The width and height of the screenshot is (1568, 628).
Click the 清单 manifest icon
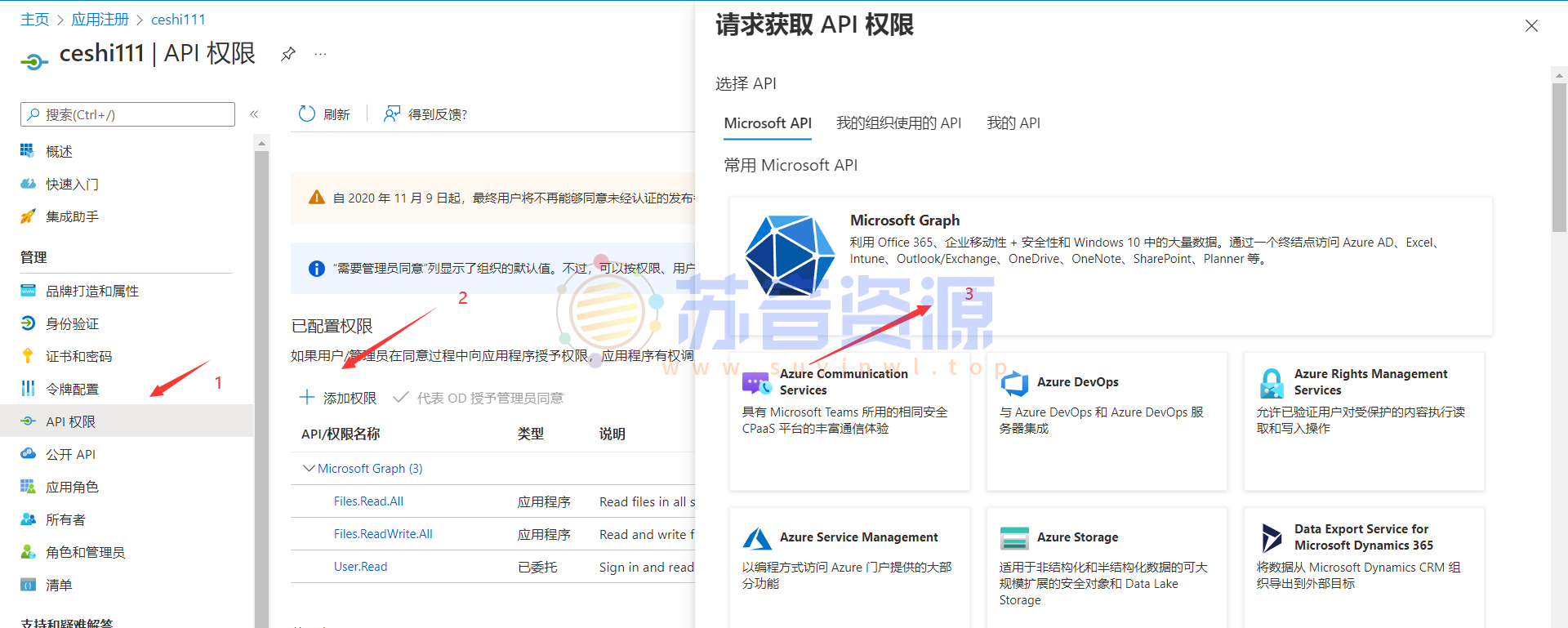click(x=28, y=585)
